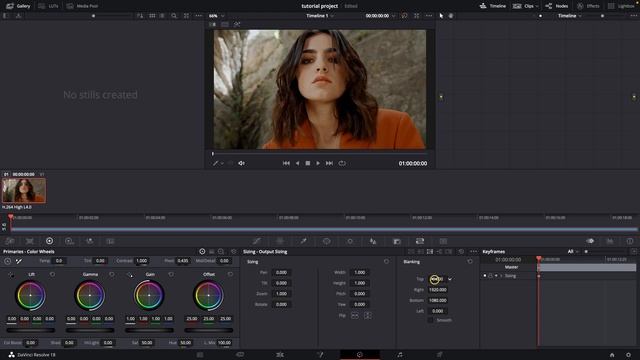Toggle the Effects panel

pyautogui.click(x=588, y=6)
